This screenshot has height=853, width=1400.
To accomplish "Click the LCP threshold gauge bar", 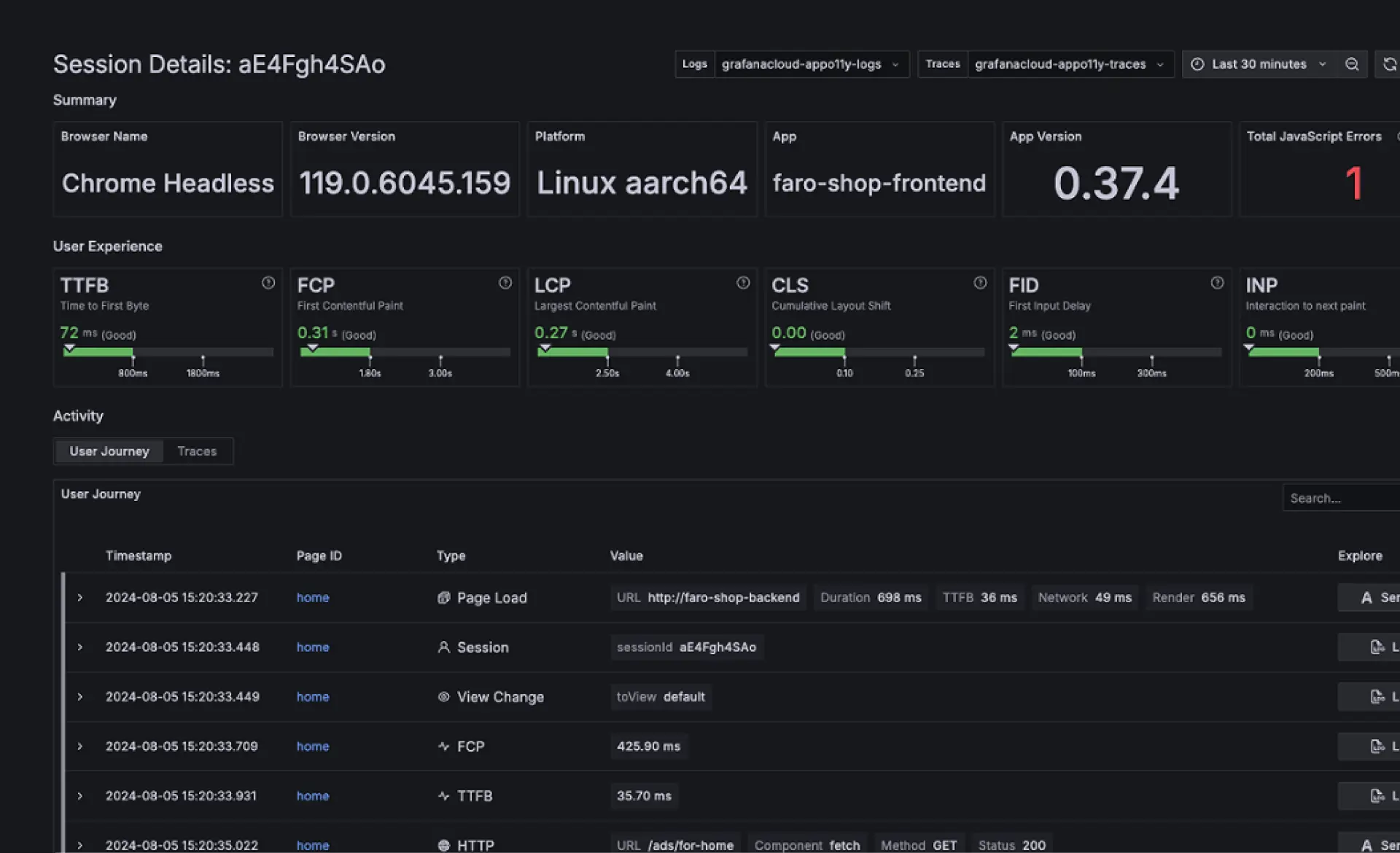I will coord(642,352).
